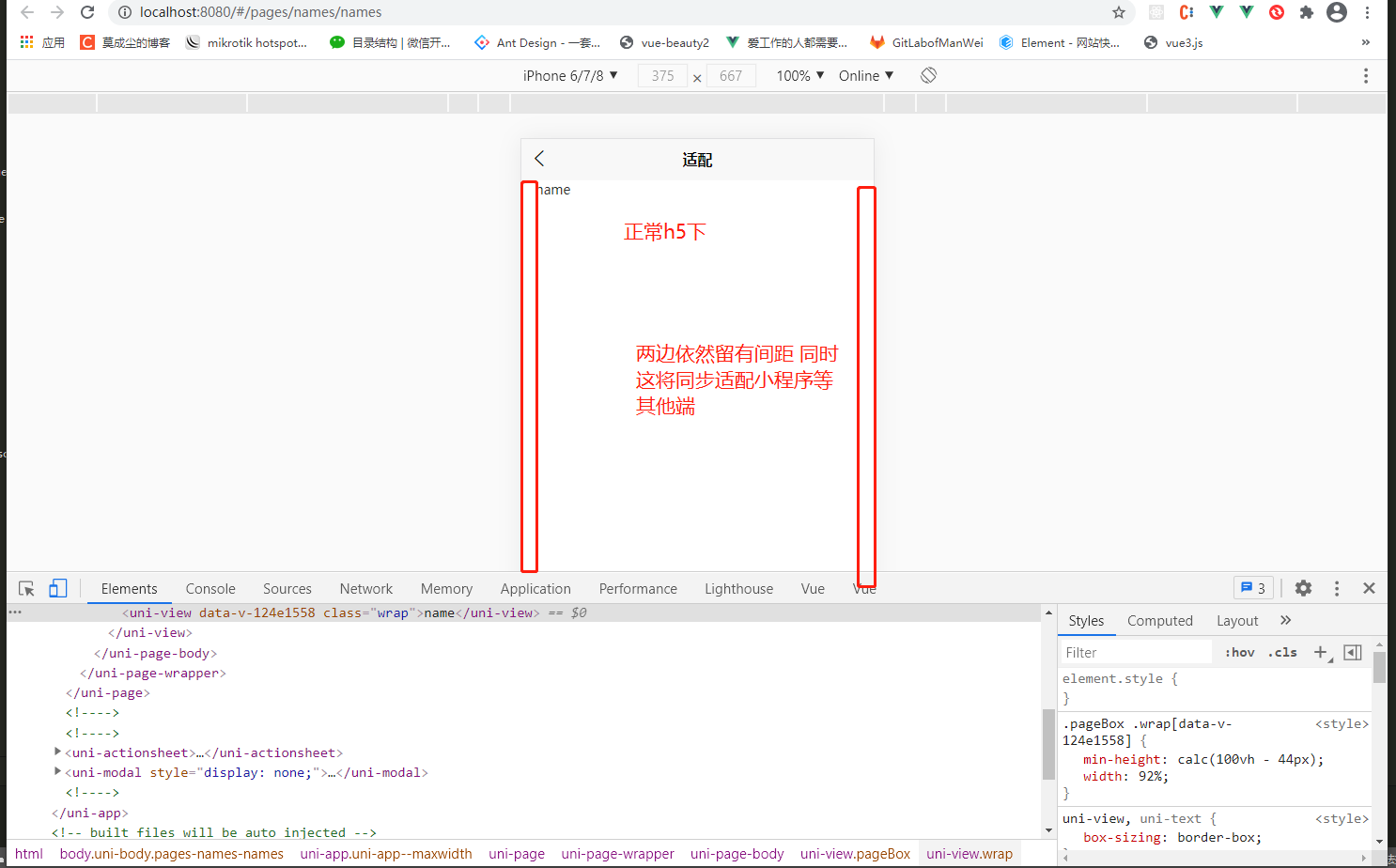The height and width of the screenshot is (868, 1396).
Task: Click the viewport width field showing 375
Action: coord(662,76)
